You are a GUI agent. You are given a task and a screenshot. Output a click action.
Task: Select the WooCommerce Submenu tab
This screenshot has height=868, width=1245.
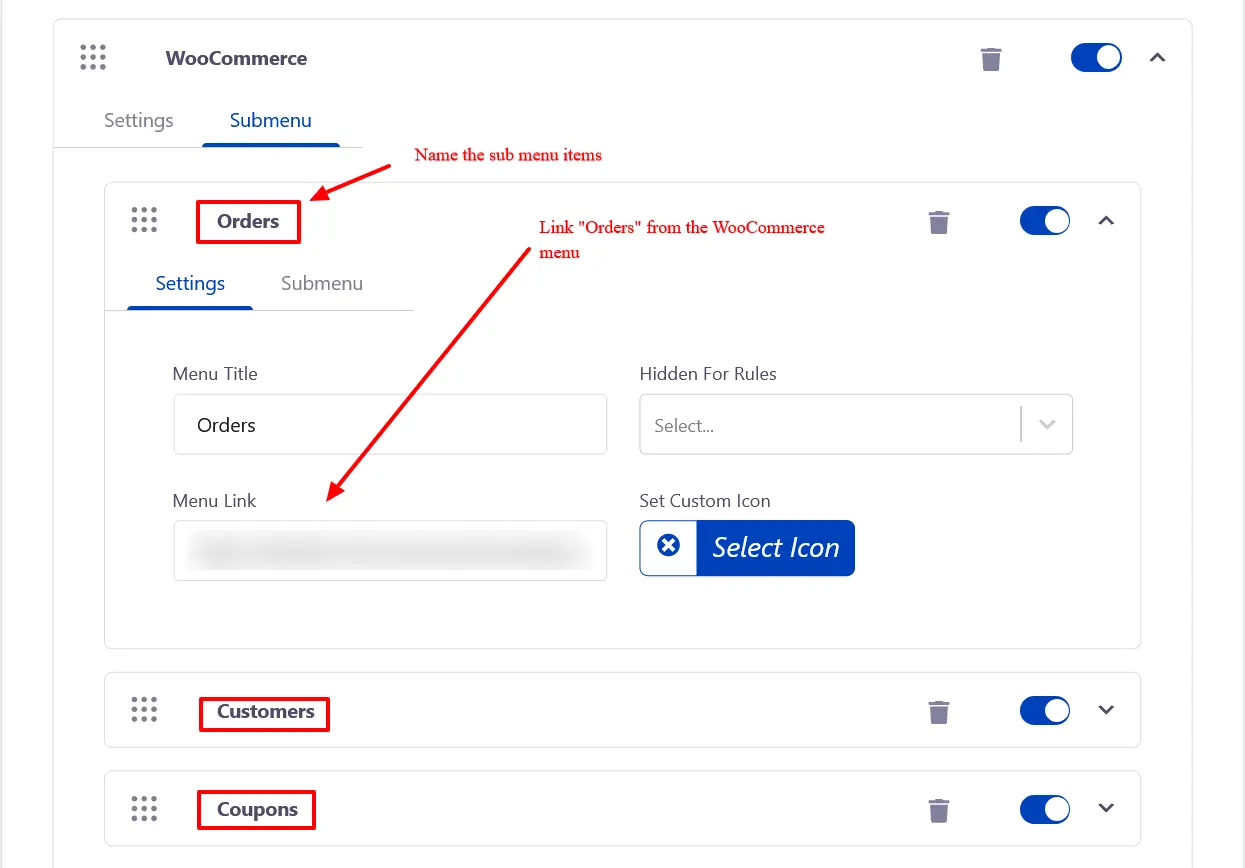[x=271, y=120]
